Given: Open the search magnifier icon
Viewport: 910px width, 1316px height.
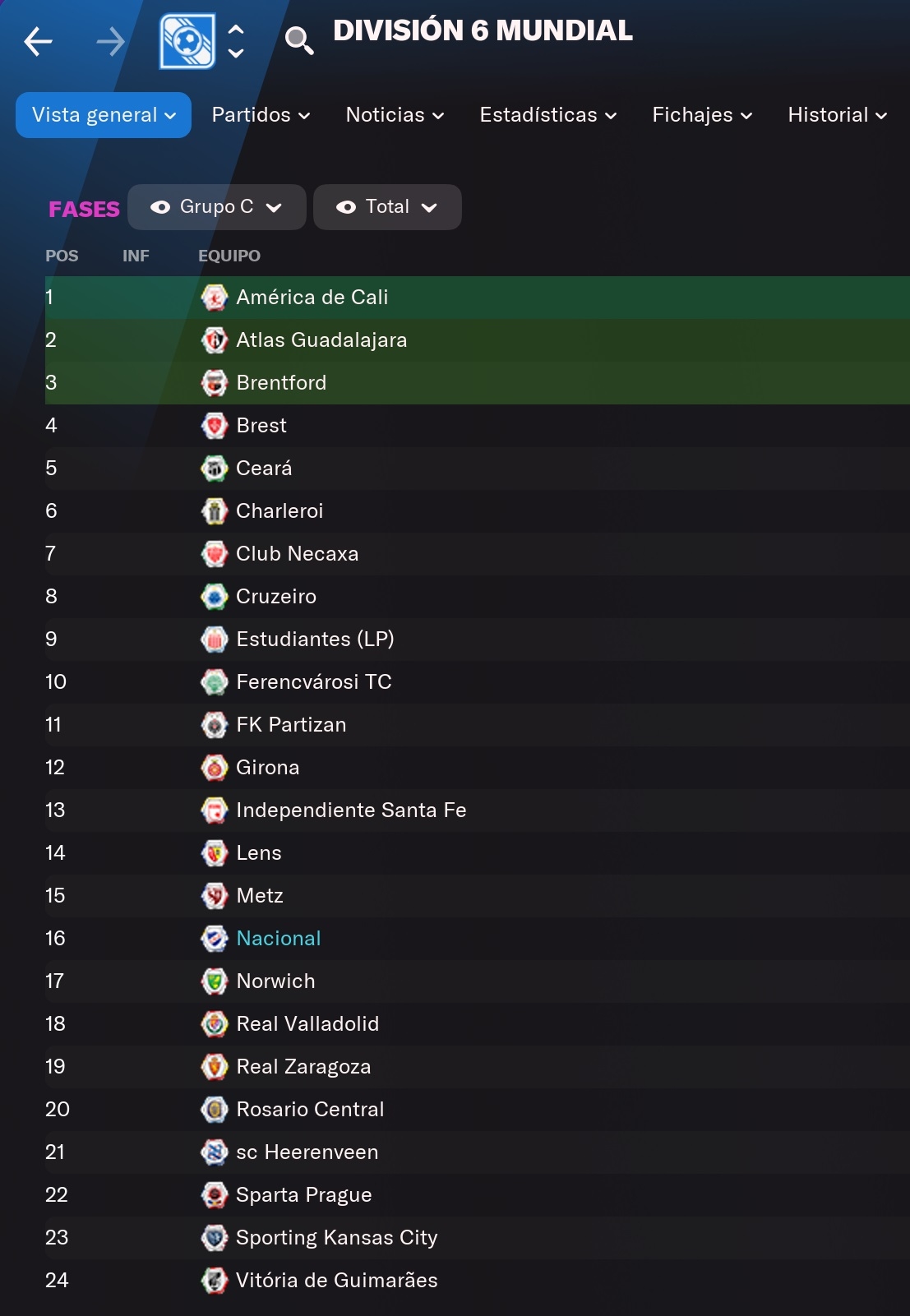Looking at the screenshot, I should point(299,40).
